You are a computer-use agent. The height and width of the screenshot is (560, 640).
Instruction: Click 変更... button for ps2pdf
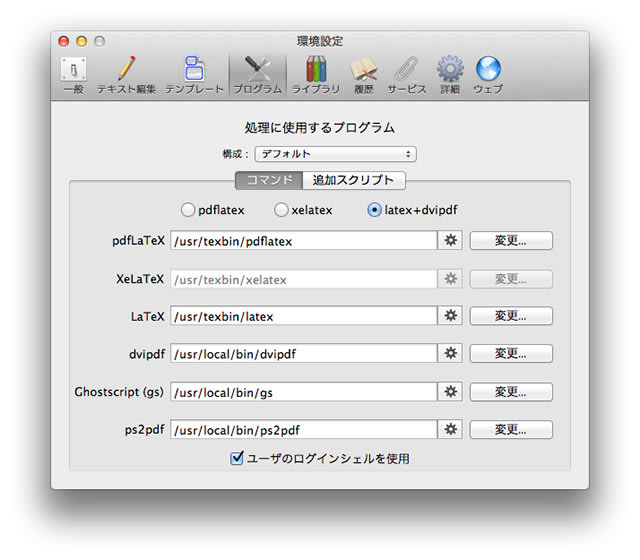pyautogui.click(x=511, y=430)
